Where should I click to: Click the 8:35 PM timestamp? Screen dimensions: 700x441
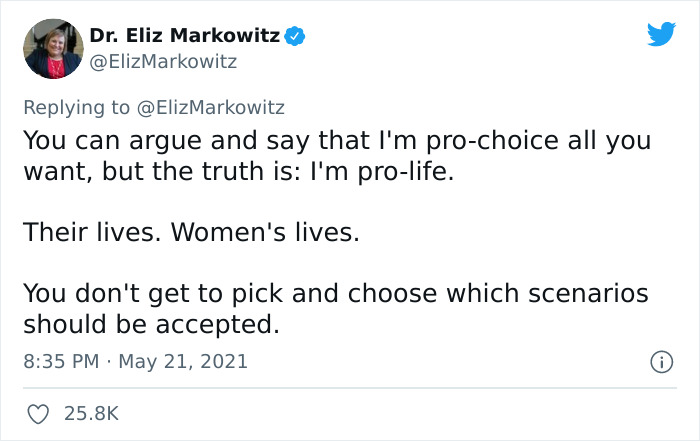point(60,360)
